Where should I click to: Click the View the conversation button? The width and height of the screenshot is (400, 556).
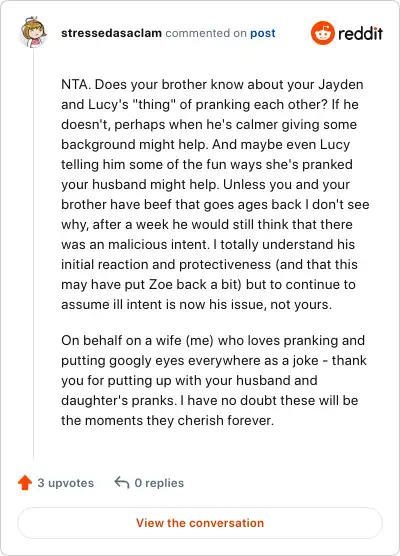200,523
